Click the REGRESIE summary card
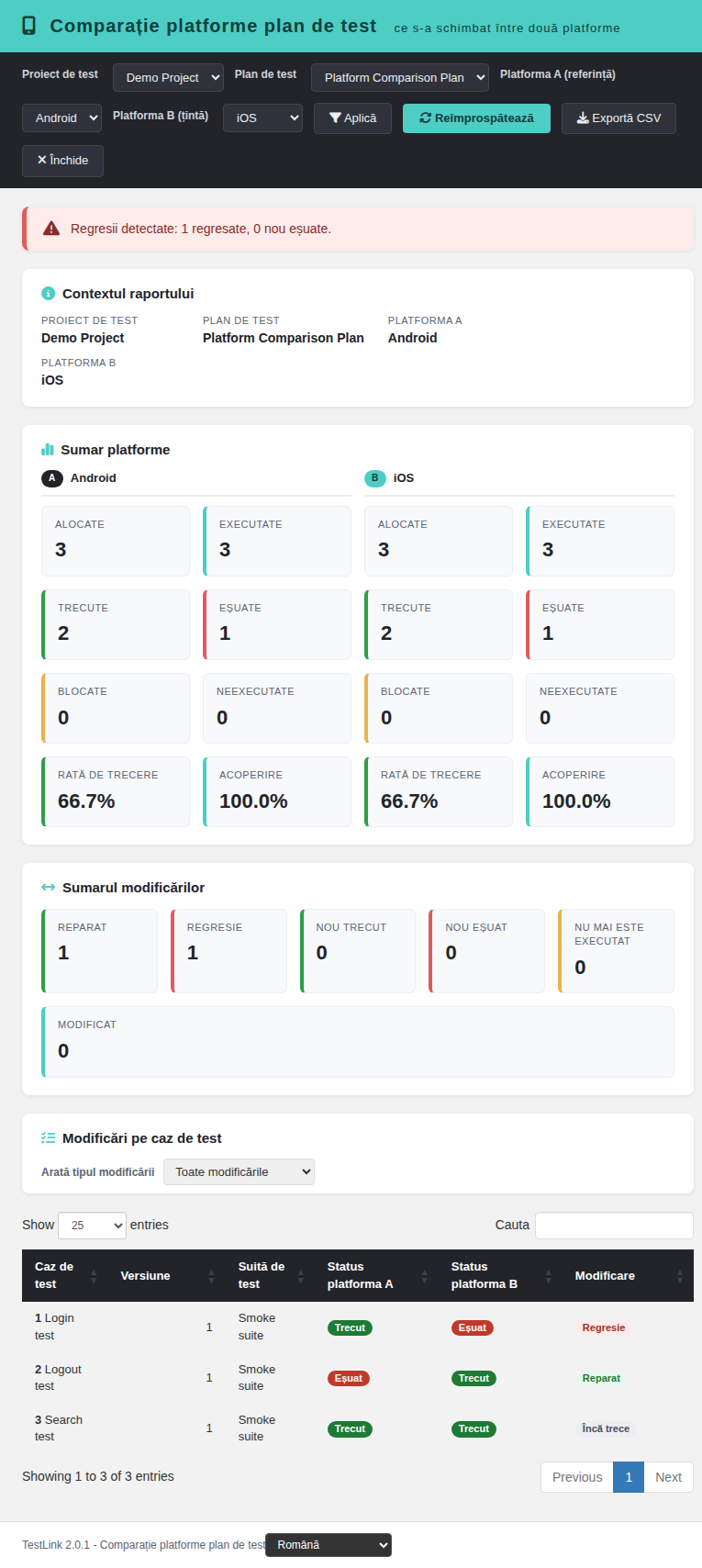This screenshot has width=702, height=1568. [228, 951]
